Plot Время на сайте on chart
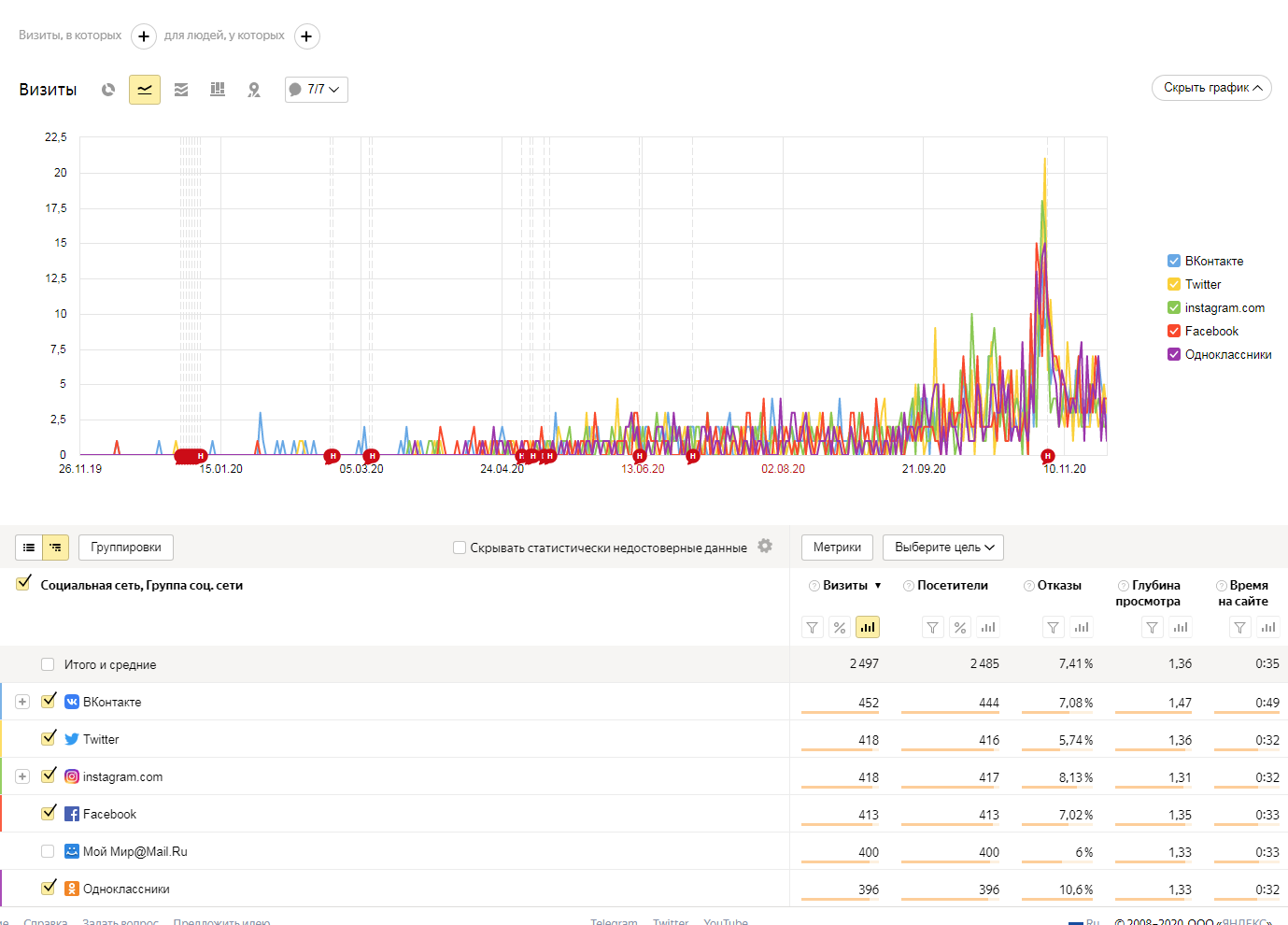Image resolution: width=1288 pixels, height=925 pixels. pyautogui.click(x=1268, y=627)
